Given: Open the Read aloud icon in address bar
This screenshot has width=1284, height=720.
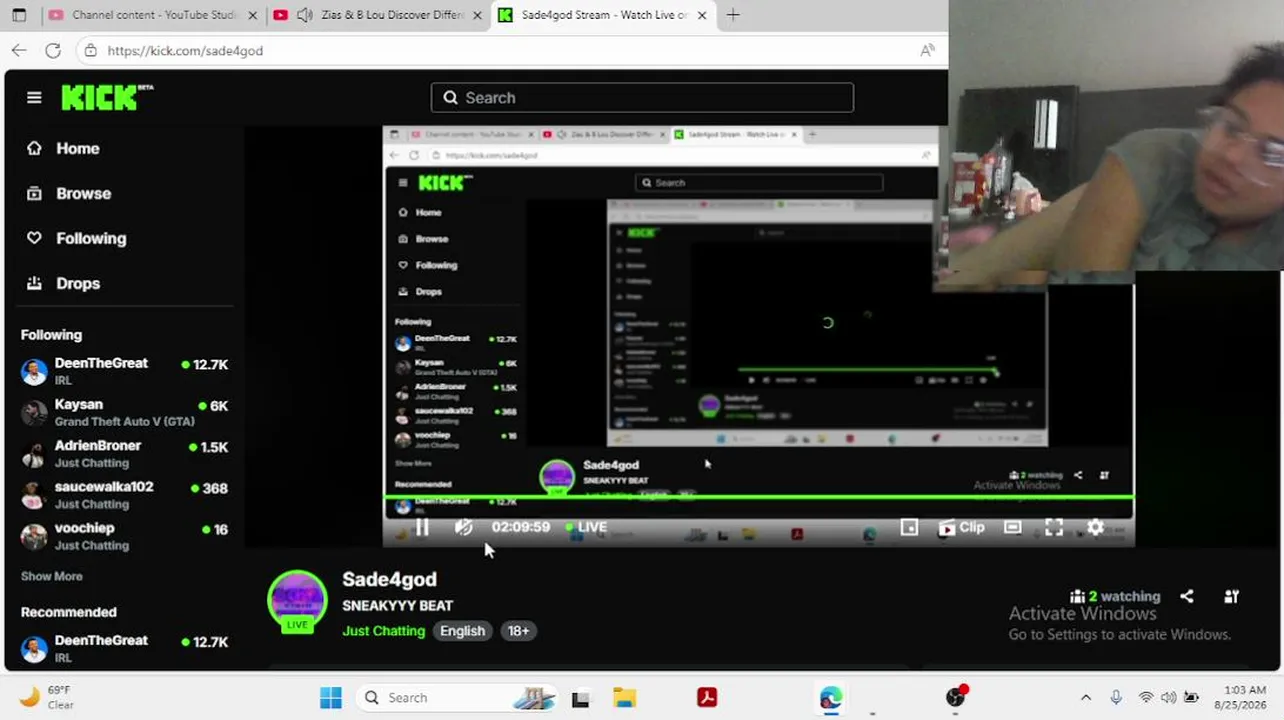Looking at the screenshot, I should click(x=927, y=50).
